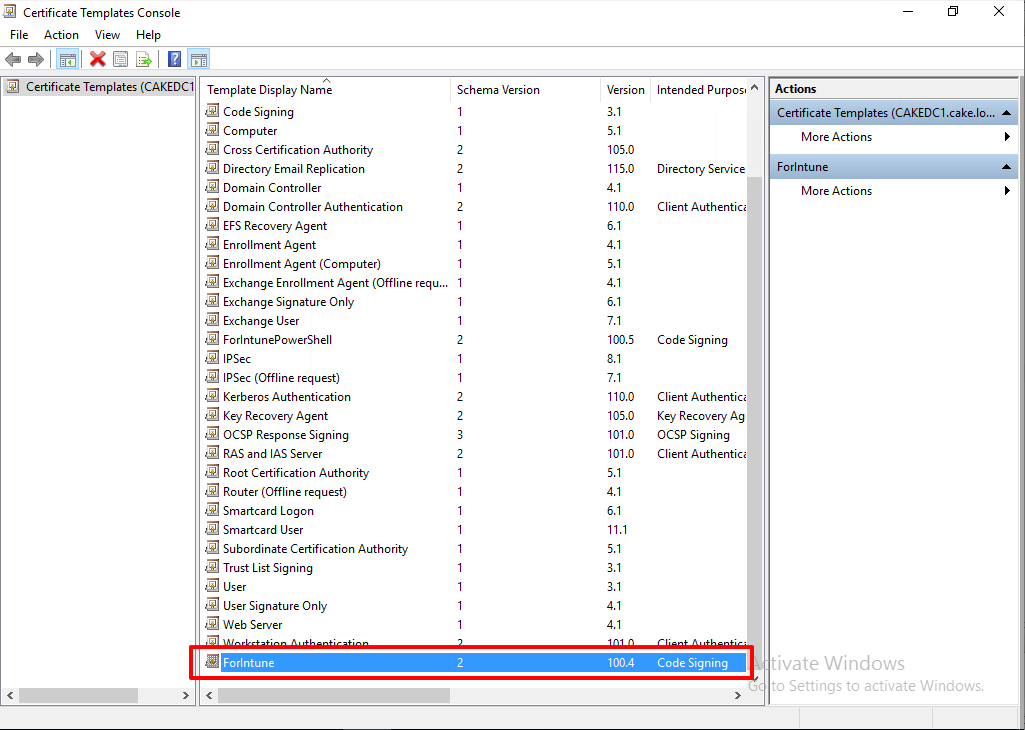Click the Export List toolbar icon
The width and height of the screenshot is (1025, 730).
[x=144, y=59]
